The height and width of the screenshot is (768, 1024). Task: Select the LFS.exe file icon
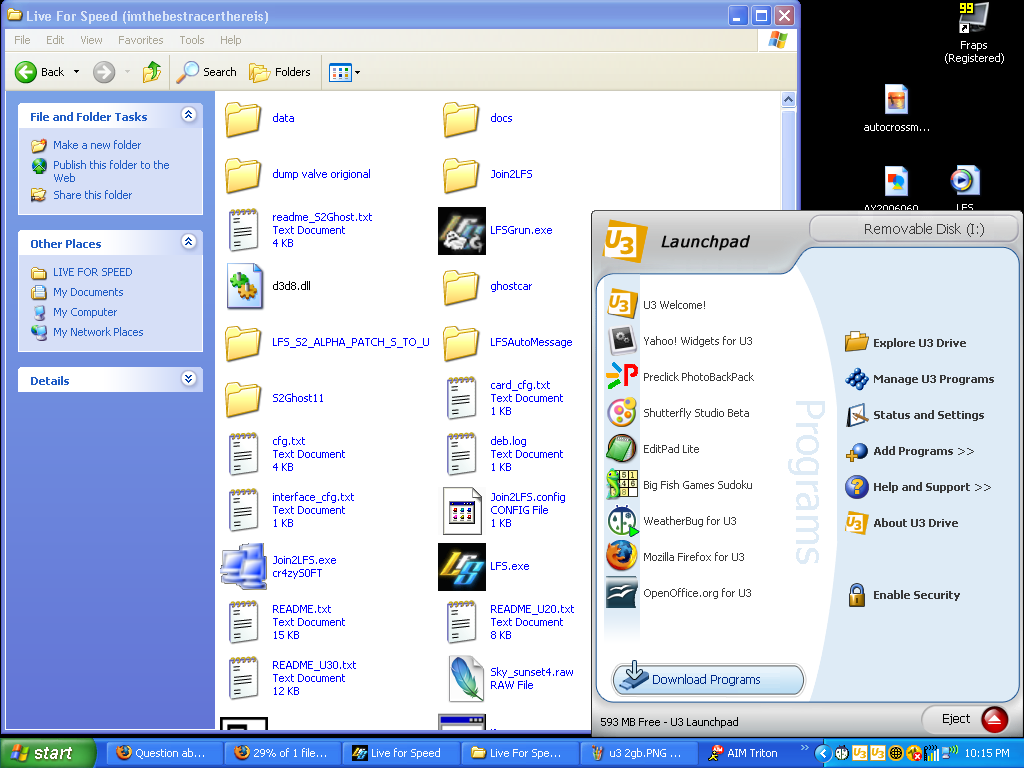pos(462,566)
